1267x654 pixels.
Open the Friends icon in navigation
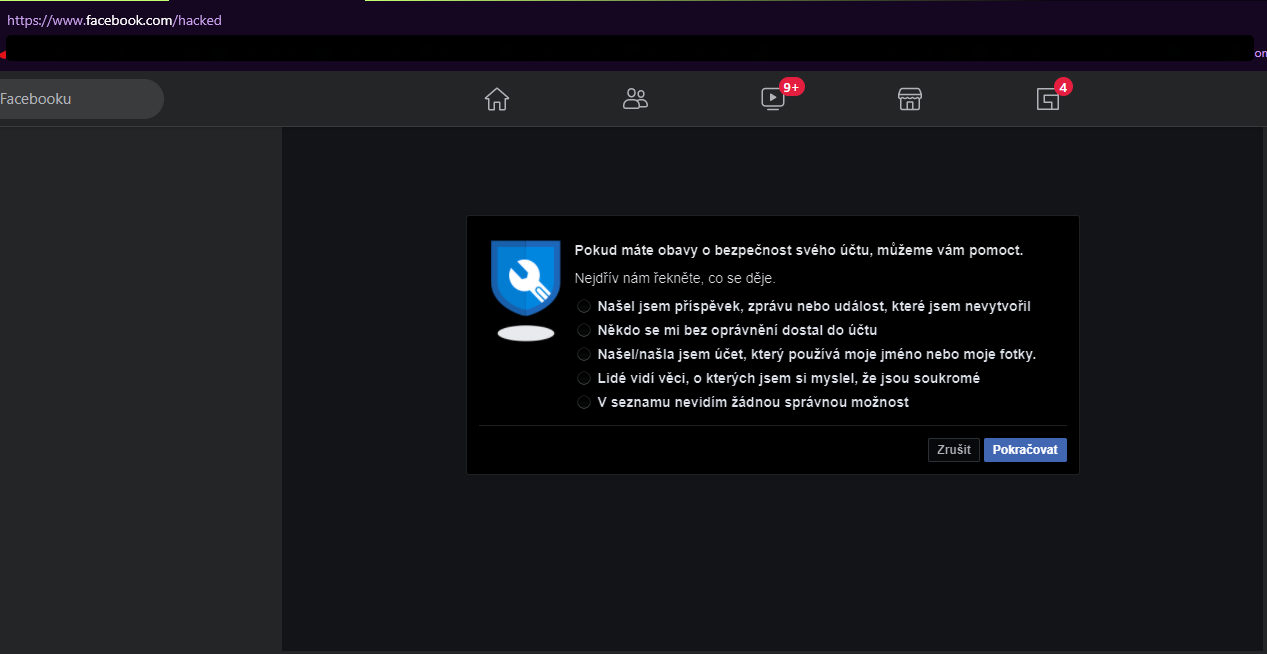point(635,99)
